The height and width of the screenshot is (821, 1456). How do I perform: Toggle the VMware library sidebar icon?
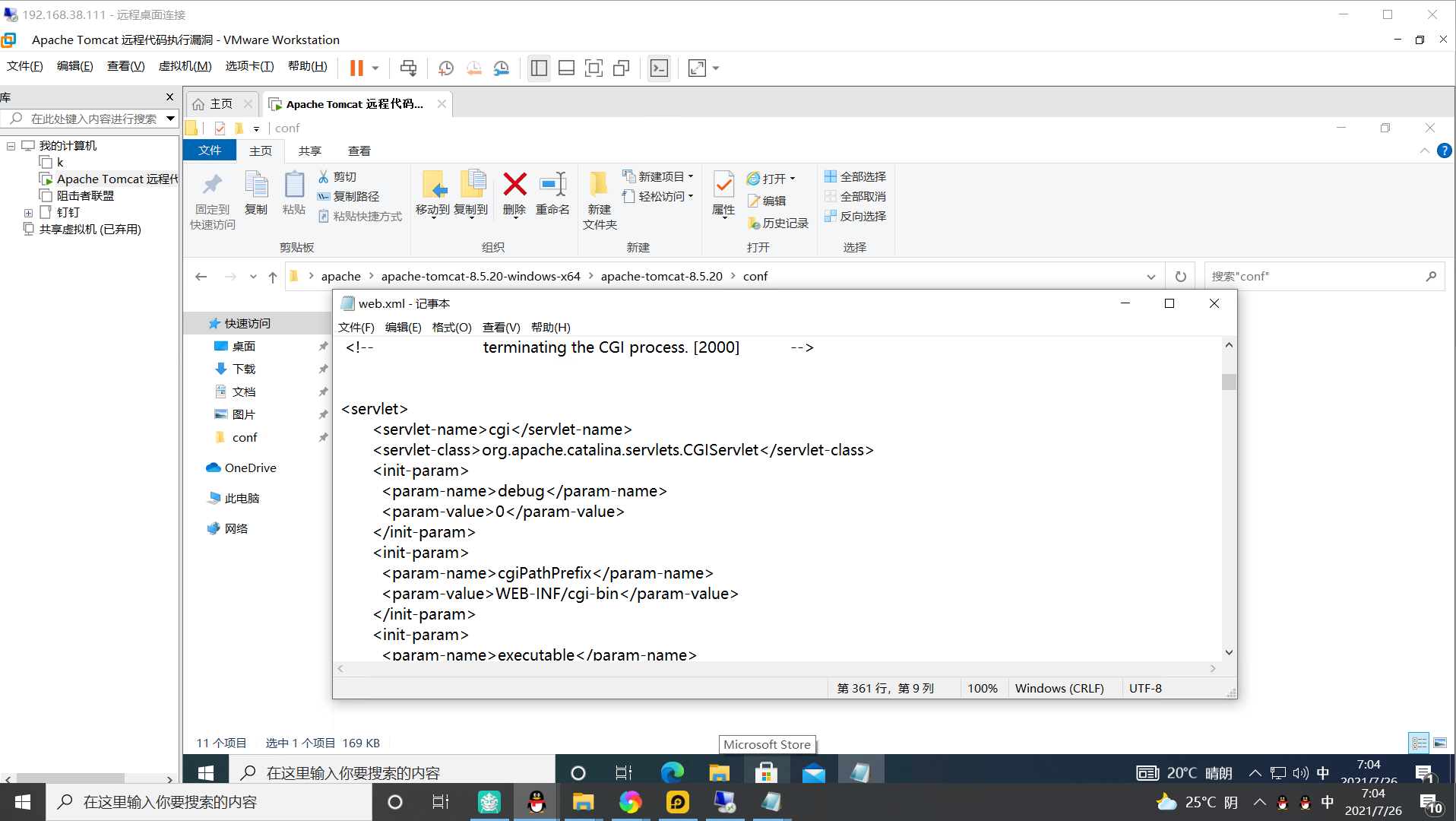pos(539,68)
